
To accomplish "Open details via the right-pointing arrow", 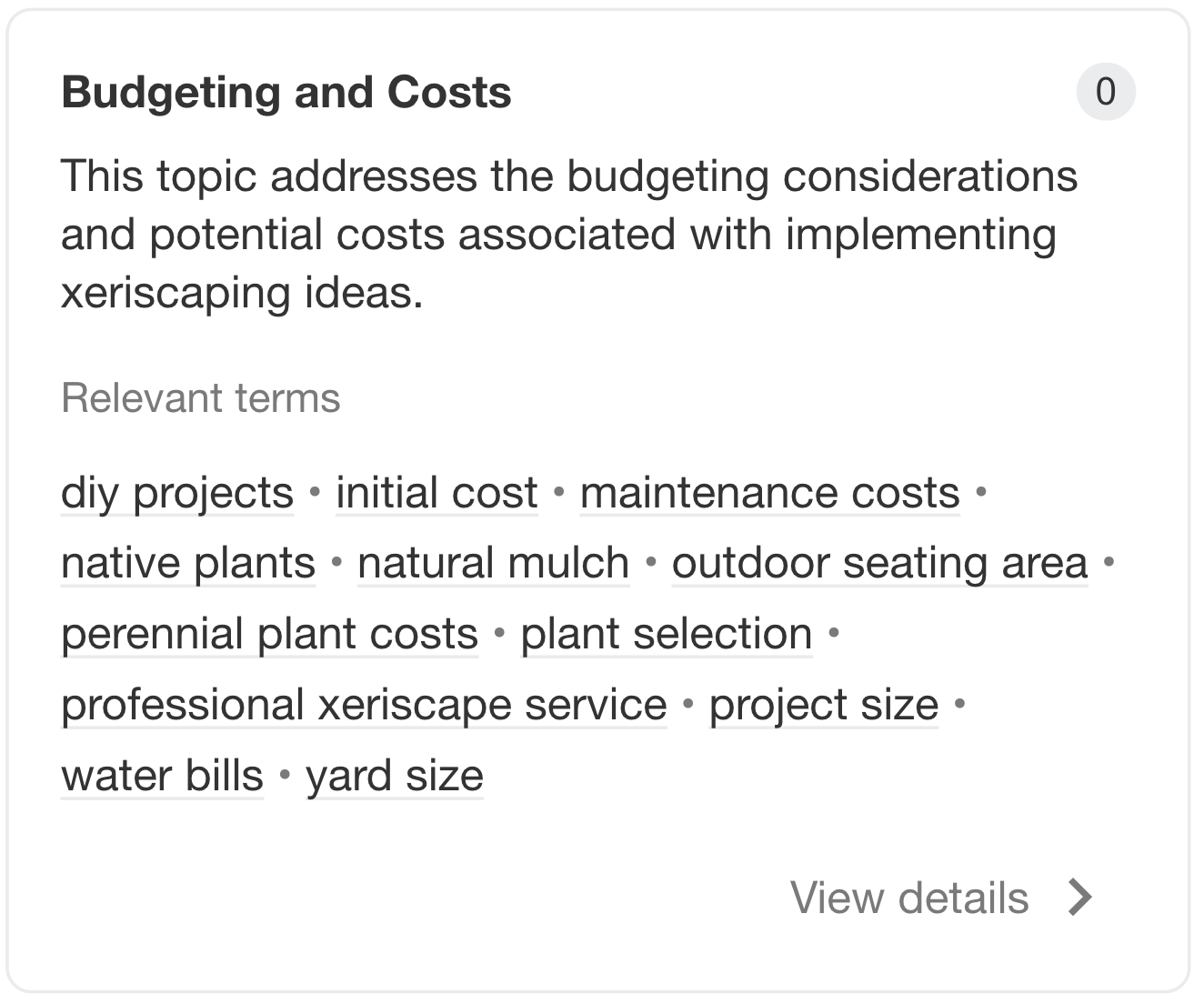I will (1082, 899).
